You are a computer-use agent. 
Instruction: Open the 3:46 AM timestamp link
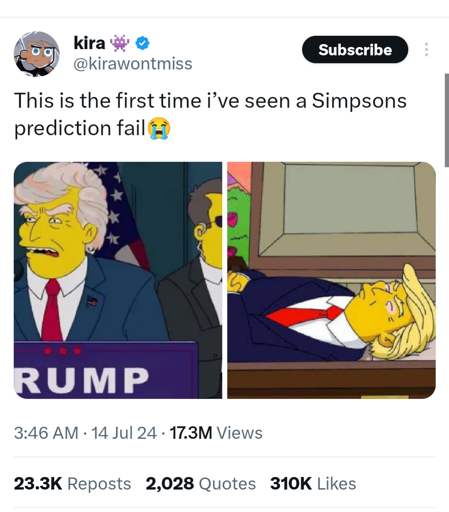(46, 433)
